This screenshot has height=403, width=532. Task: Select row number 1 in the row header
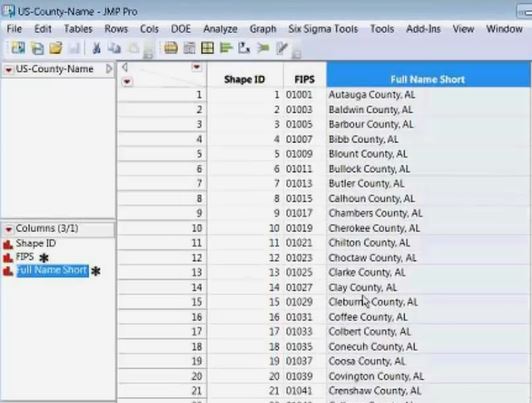(163, 95)
